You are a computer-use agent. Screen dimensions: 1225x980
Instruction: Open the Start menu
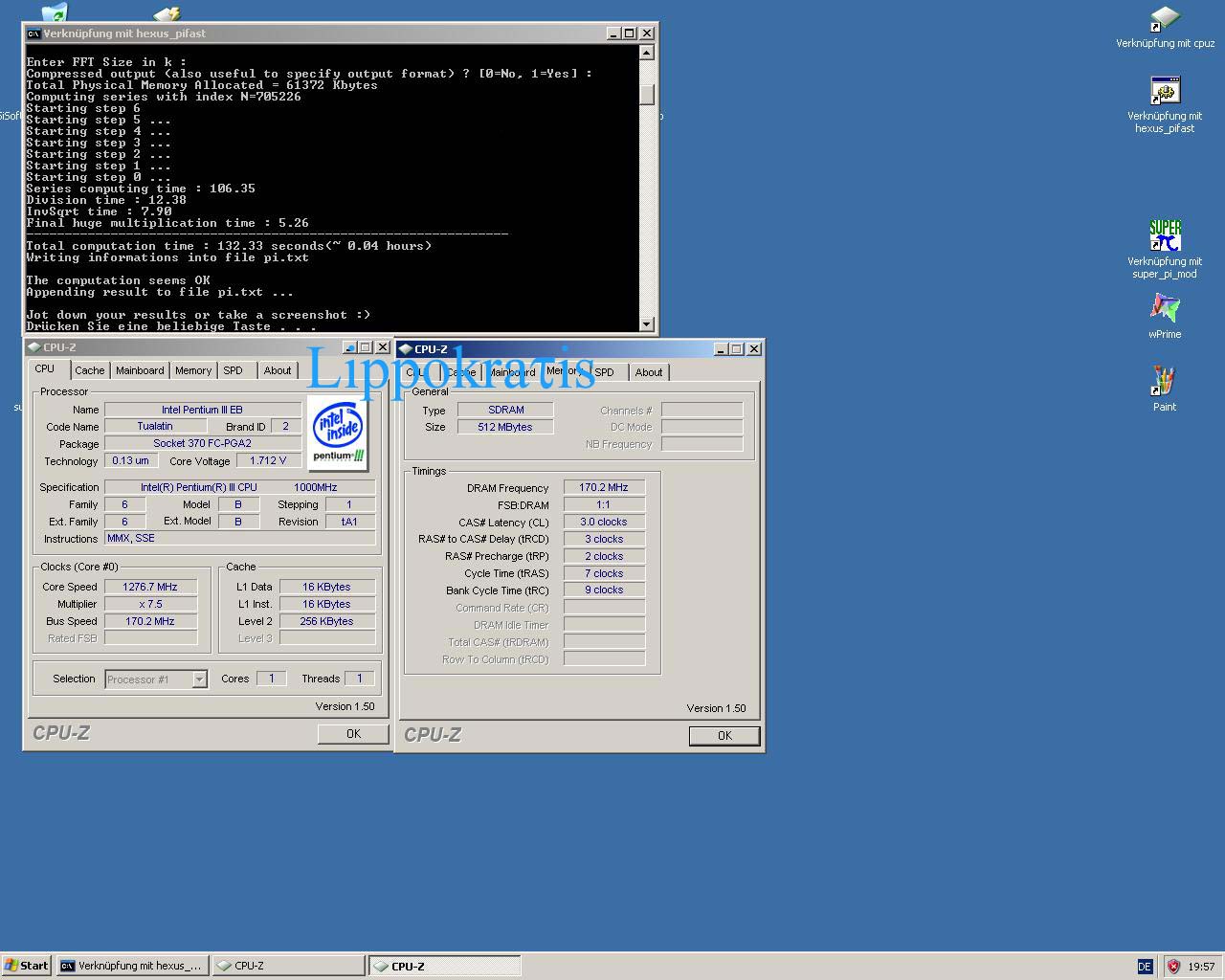(26, 966)
